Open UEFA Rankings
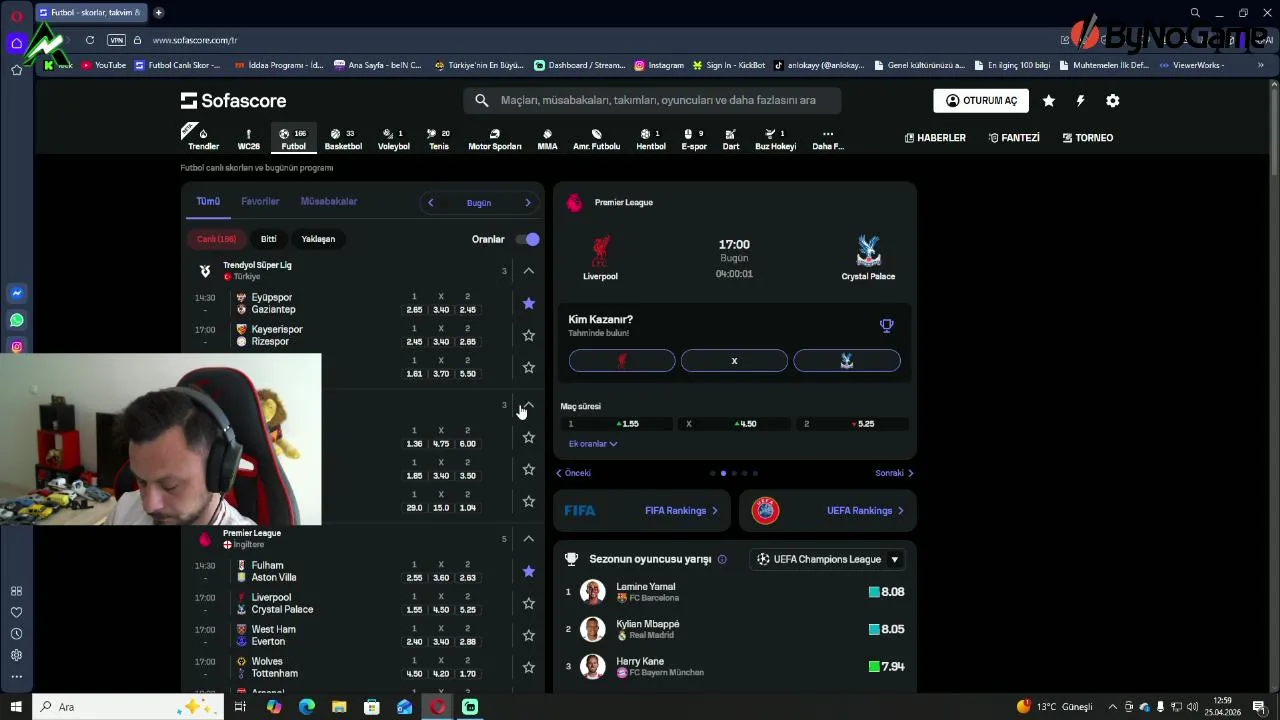Image resolution: width=1280 pixels, height=720 pixels. (x=828, y=511)
